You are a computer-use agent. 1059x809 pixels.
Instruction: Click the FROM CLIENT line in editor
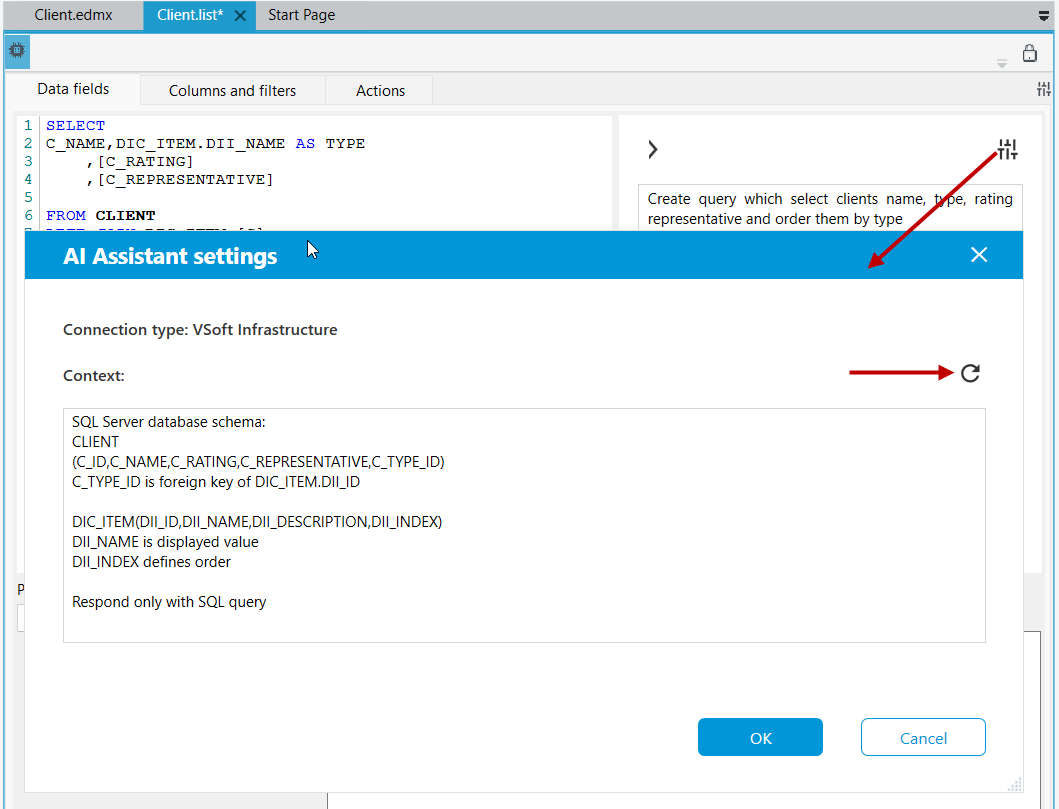click(101, 215)
